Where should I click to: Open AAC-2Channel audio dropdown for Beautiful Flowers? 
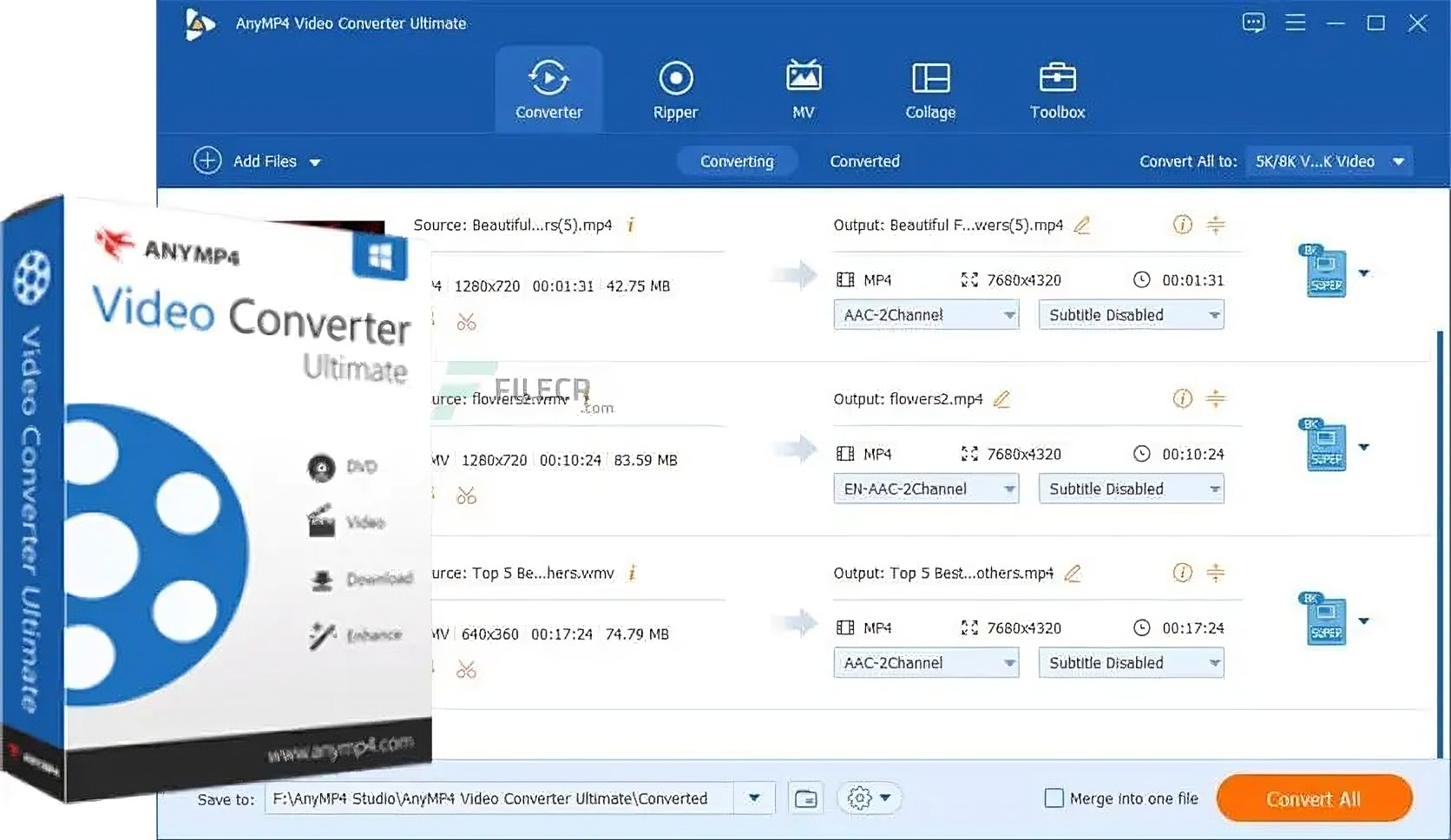pos(926,315)
